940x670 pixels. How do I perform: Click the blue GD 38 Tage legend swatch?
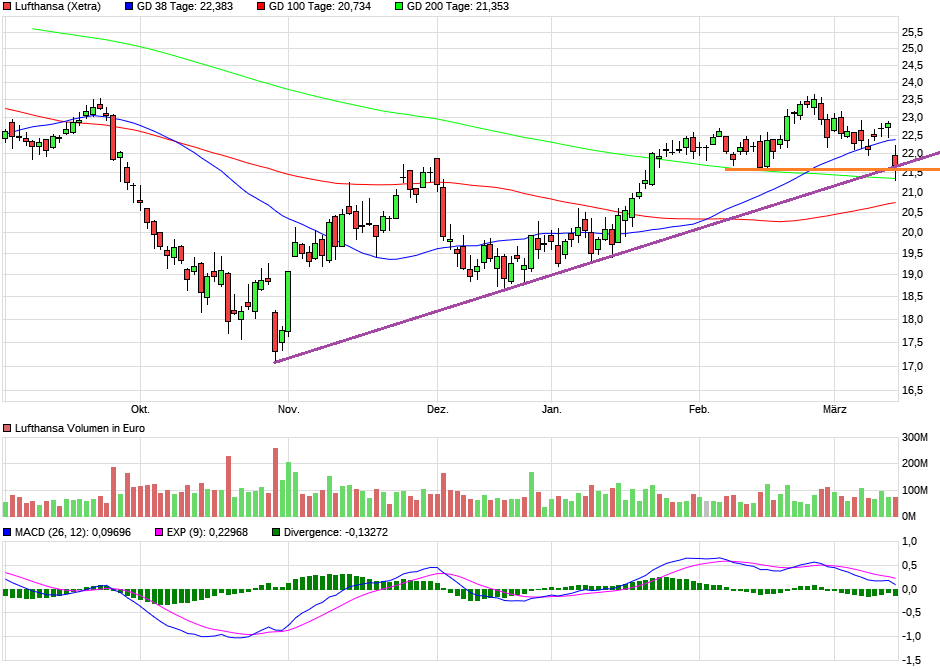point(129,7)
